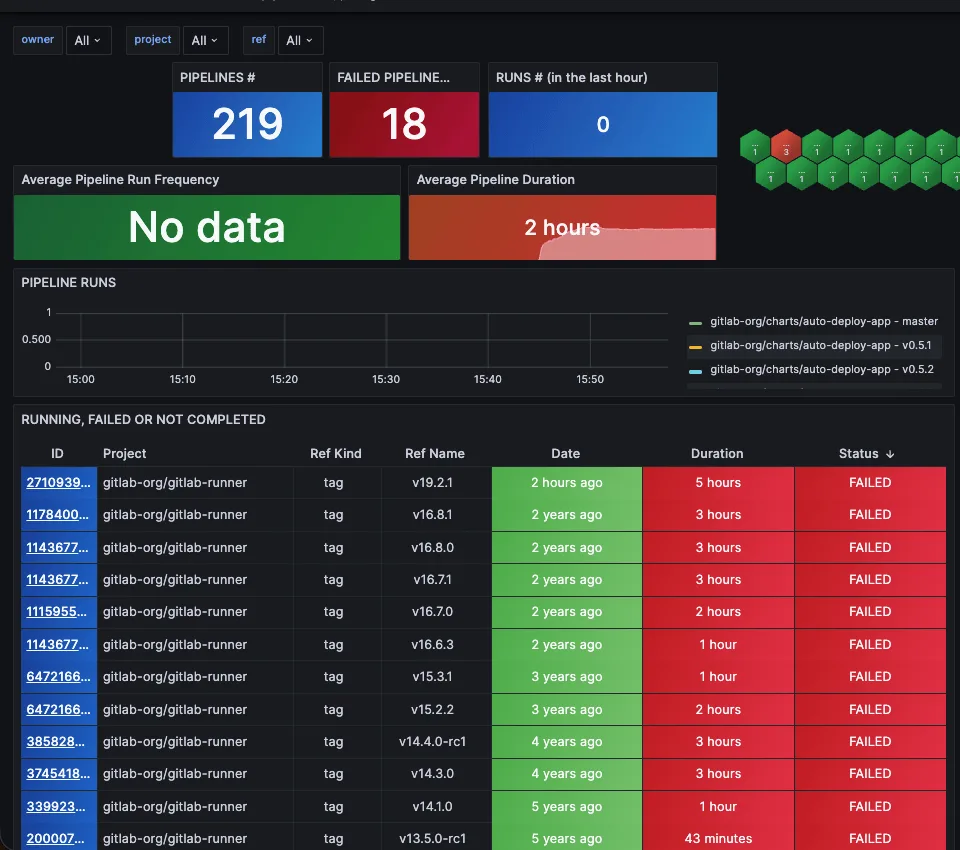The width and height of the screenshot is (960, 850).
Task: Click the 2 hours average duration value
Action: tap(562, 228)
